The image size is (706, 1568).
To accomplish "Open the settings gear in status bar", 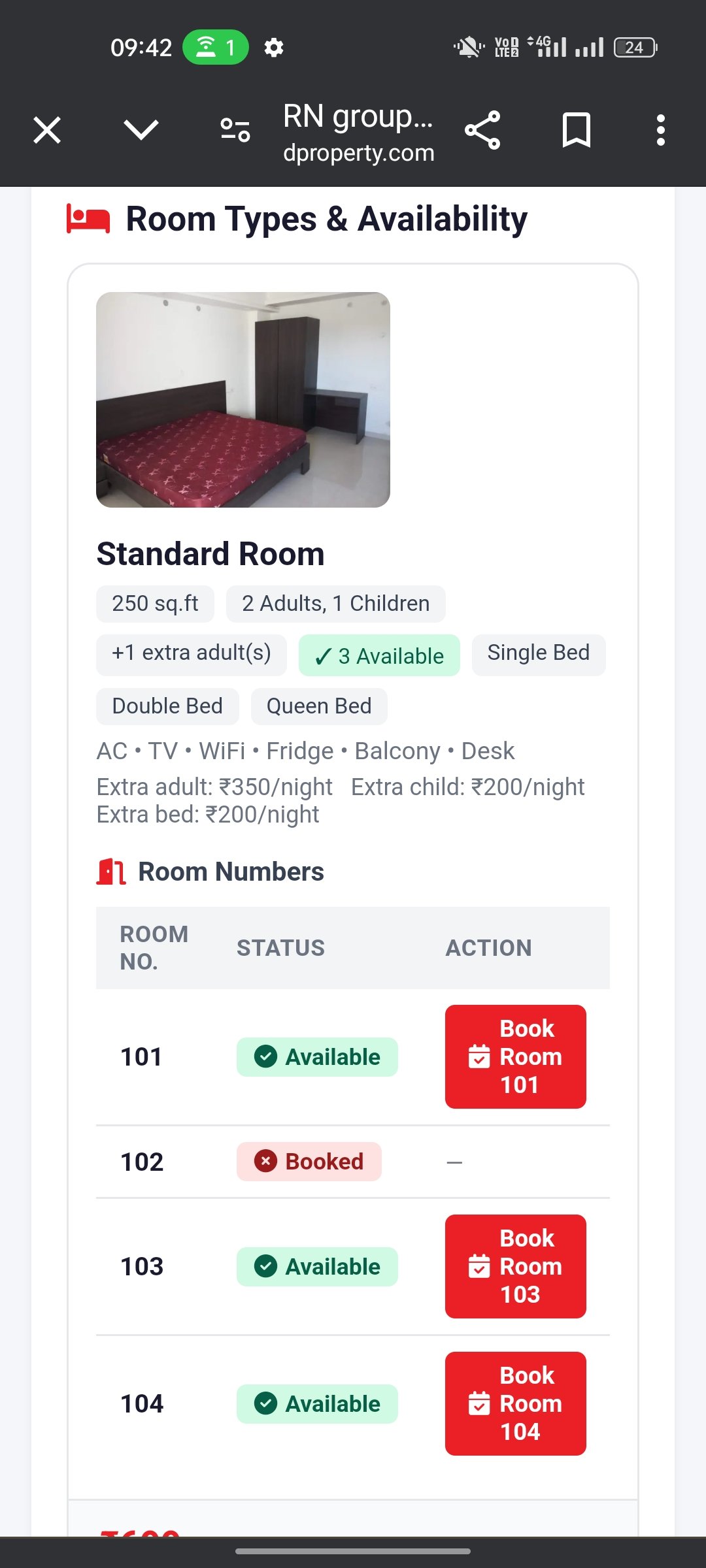I will pos(274,48).
